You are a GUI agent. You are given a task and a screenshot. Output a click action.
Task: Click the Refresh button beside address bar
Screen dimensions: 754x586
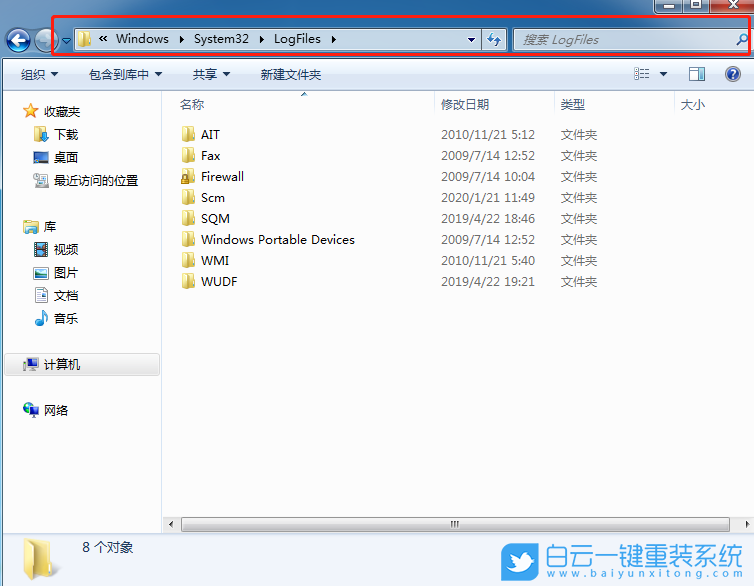click(494, 39)
